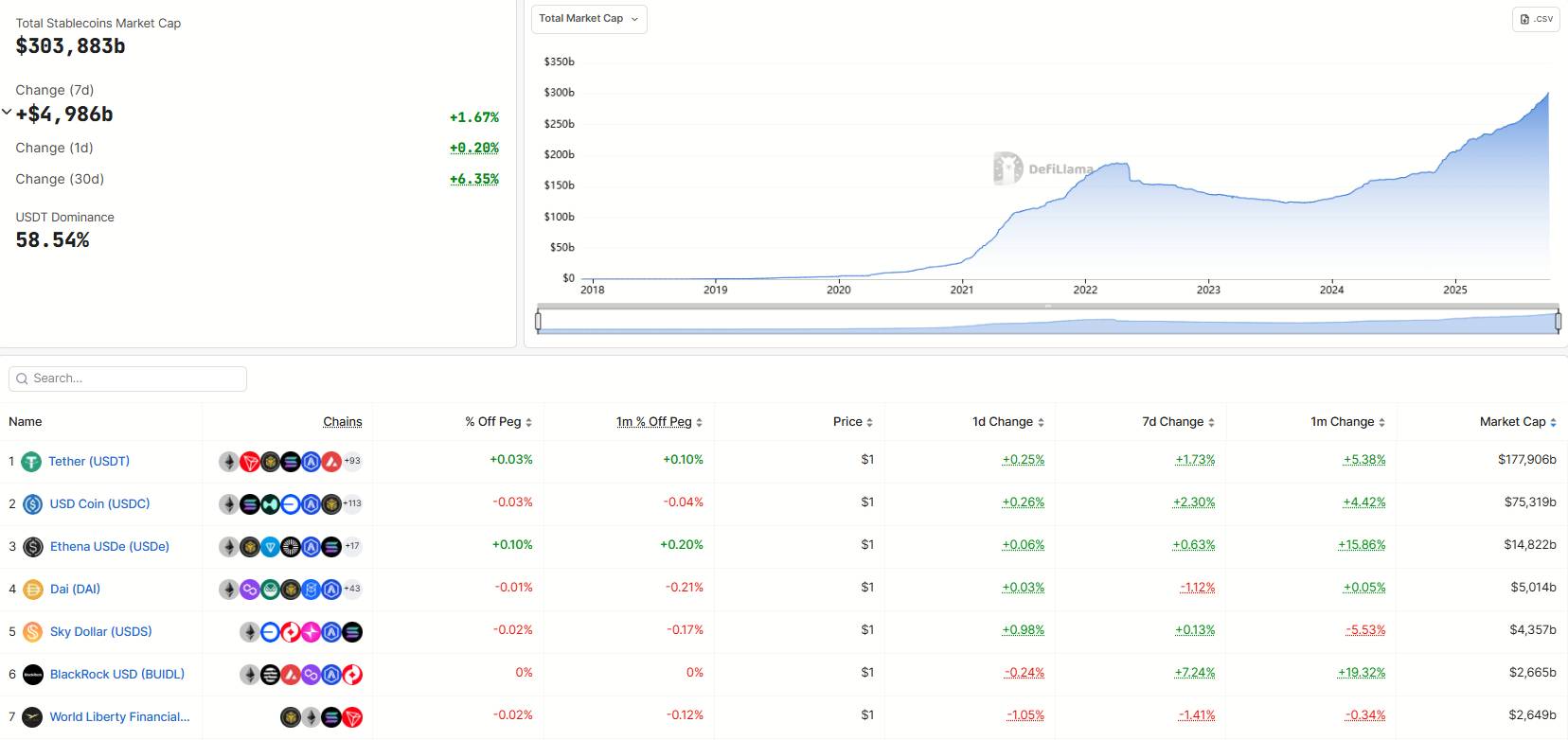1568x740 pixels.
Task: Open the BlackRock USD (BUIDL) link
Action: click(117, 675)
